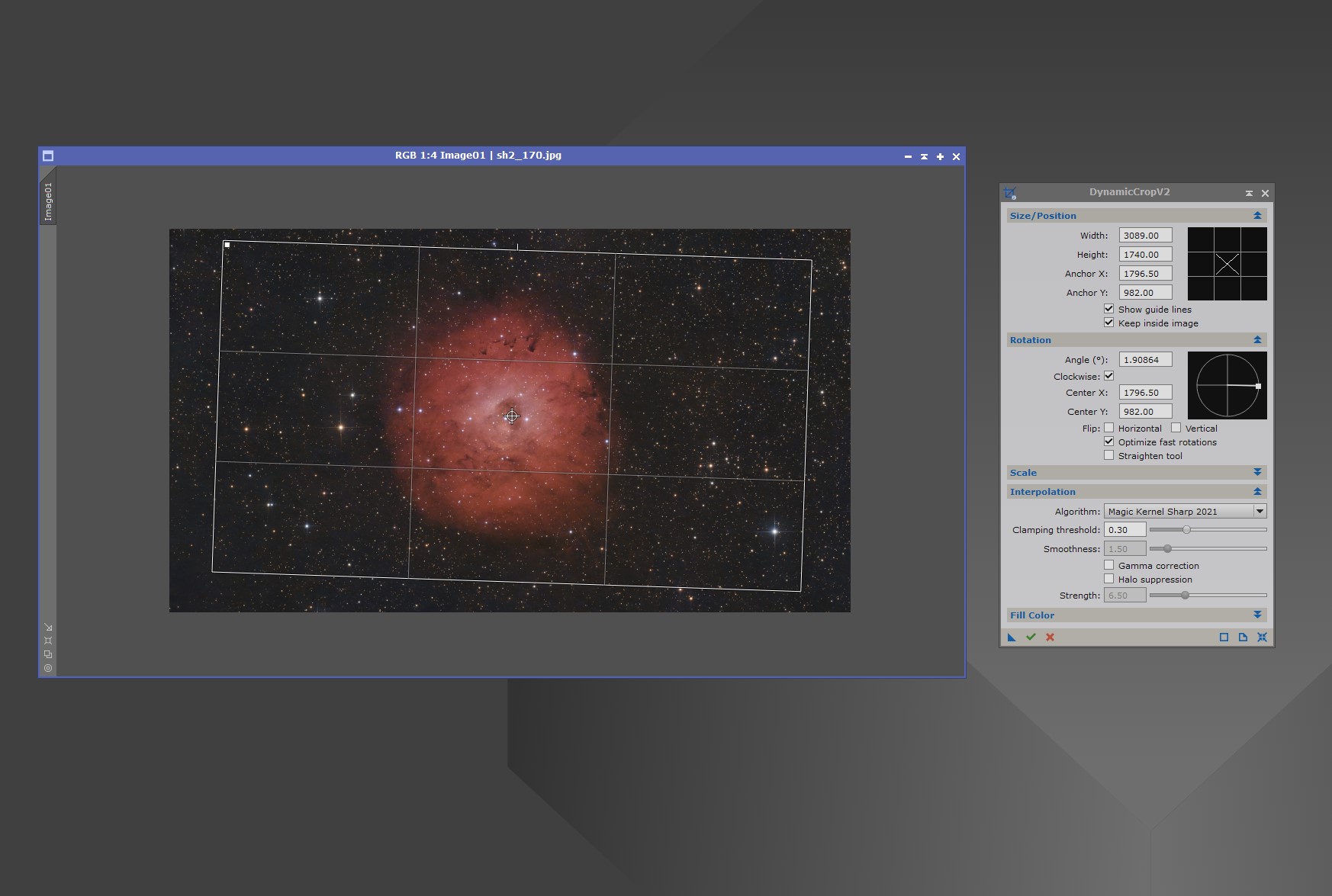
Task: Select the Image01 vertical tab
Action: tap(48, 202)
